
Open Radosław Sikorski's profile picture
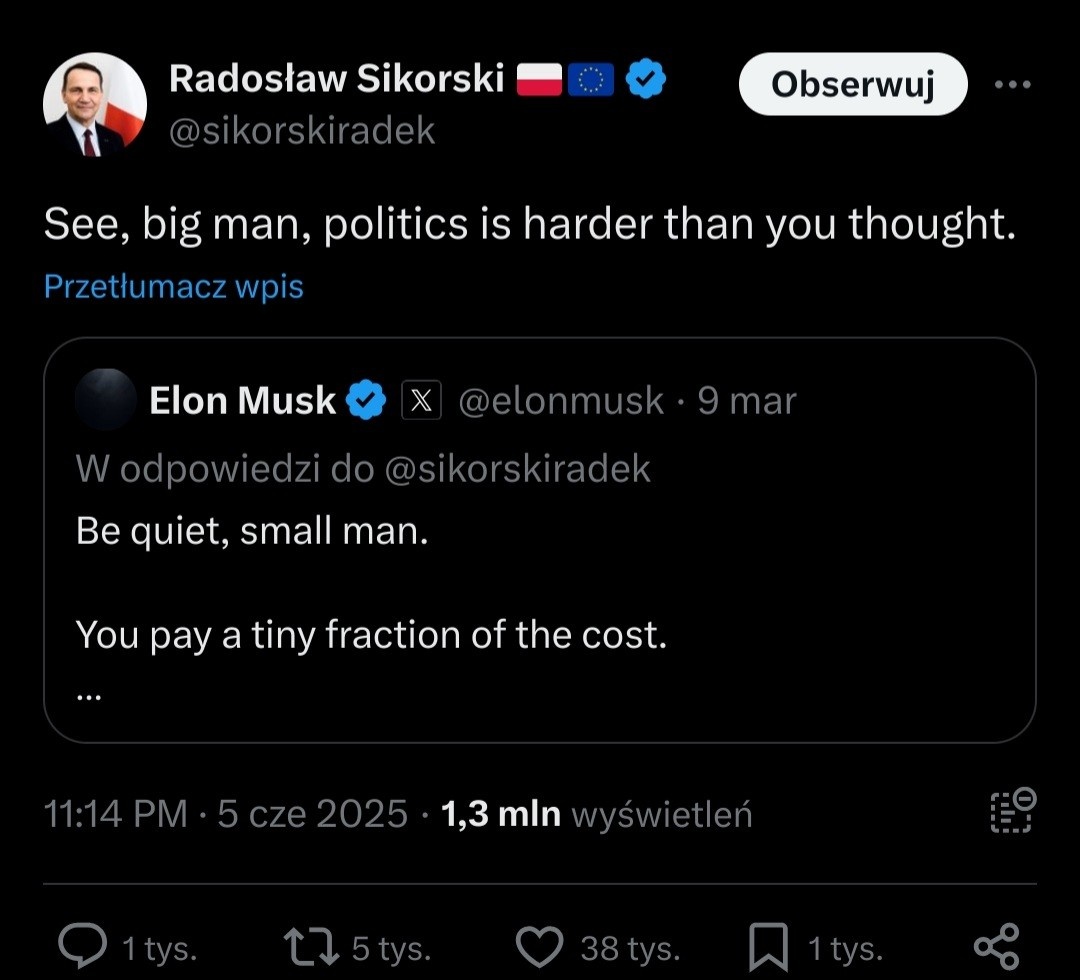tap(94, 105)
